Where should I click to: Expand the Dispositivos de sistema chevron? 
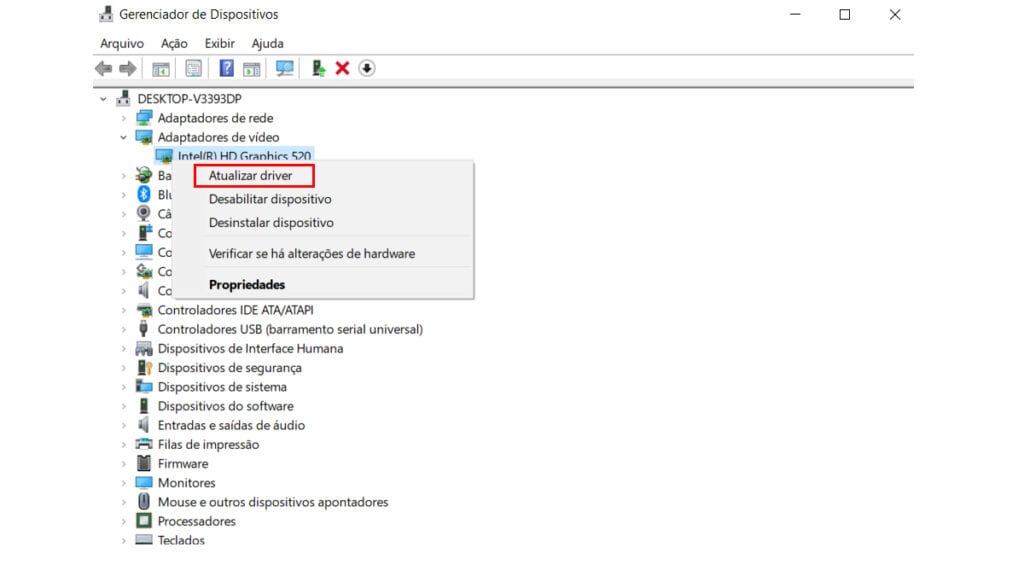pos(123,387)
